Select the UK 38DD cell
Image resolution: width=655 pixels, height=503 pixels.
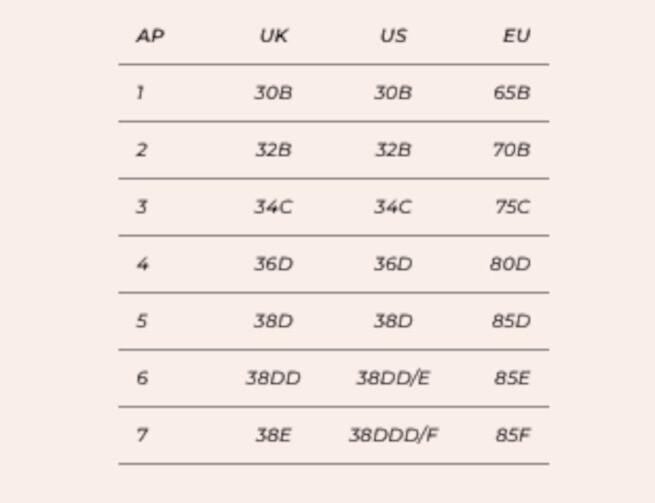coord(273,378)
